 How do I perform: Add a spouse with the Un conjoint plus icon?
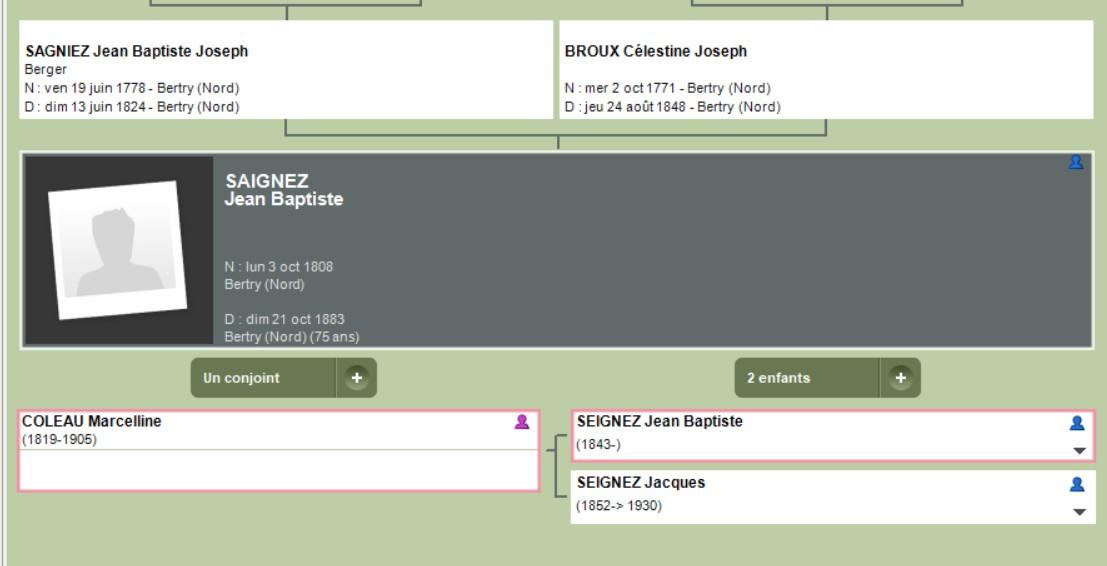[x=357, y=378]
